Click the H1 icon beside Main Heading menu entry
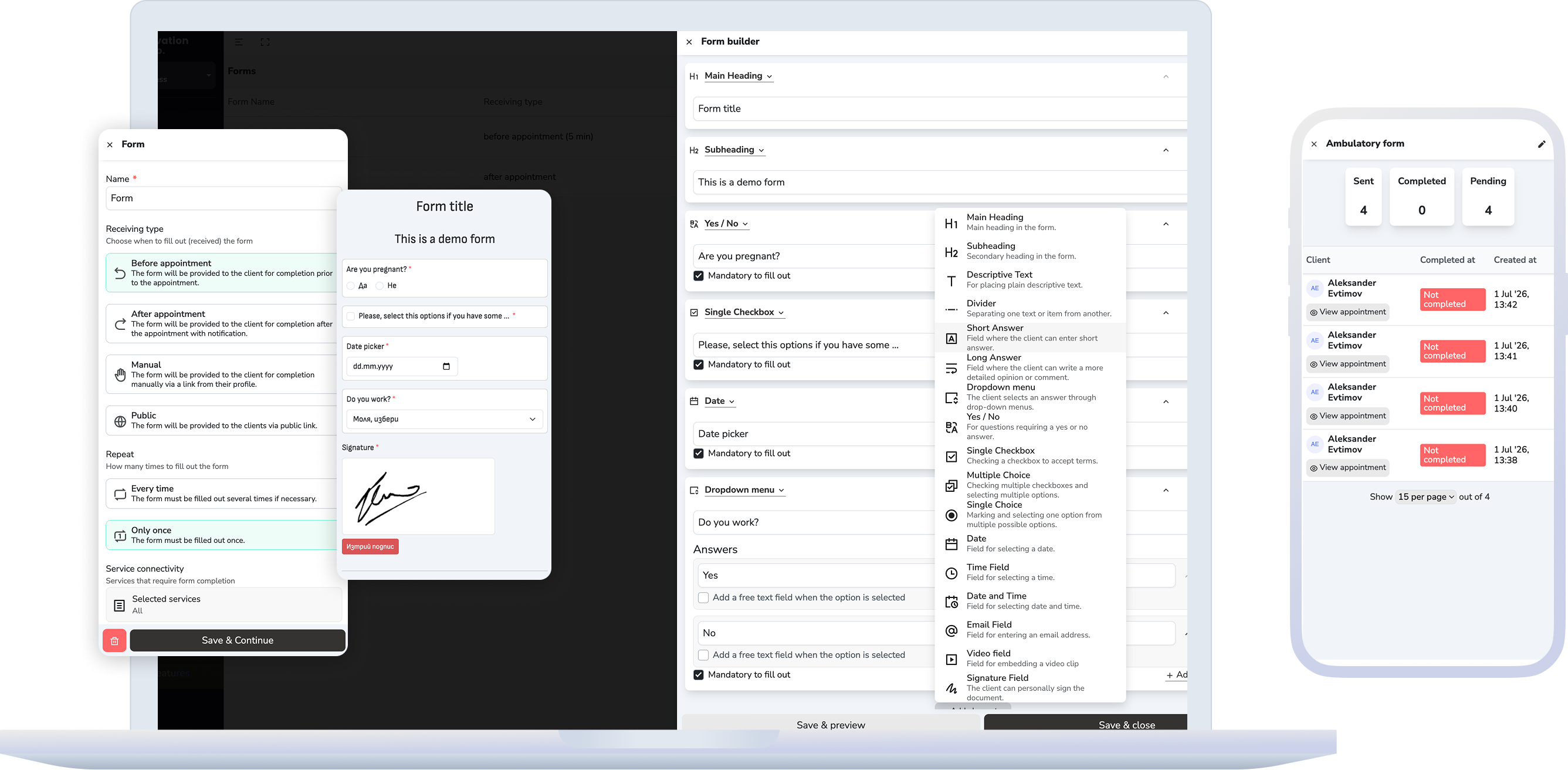The width and height of the screenshot is (1568, 770). (951, 224)
